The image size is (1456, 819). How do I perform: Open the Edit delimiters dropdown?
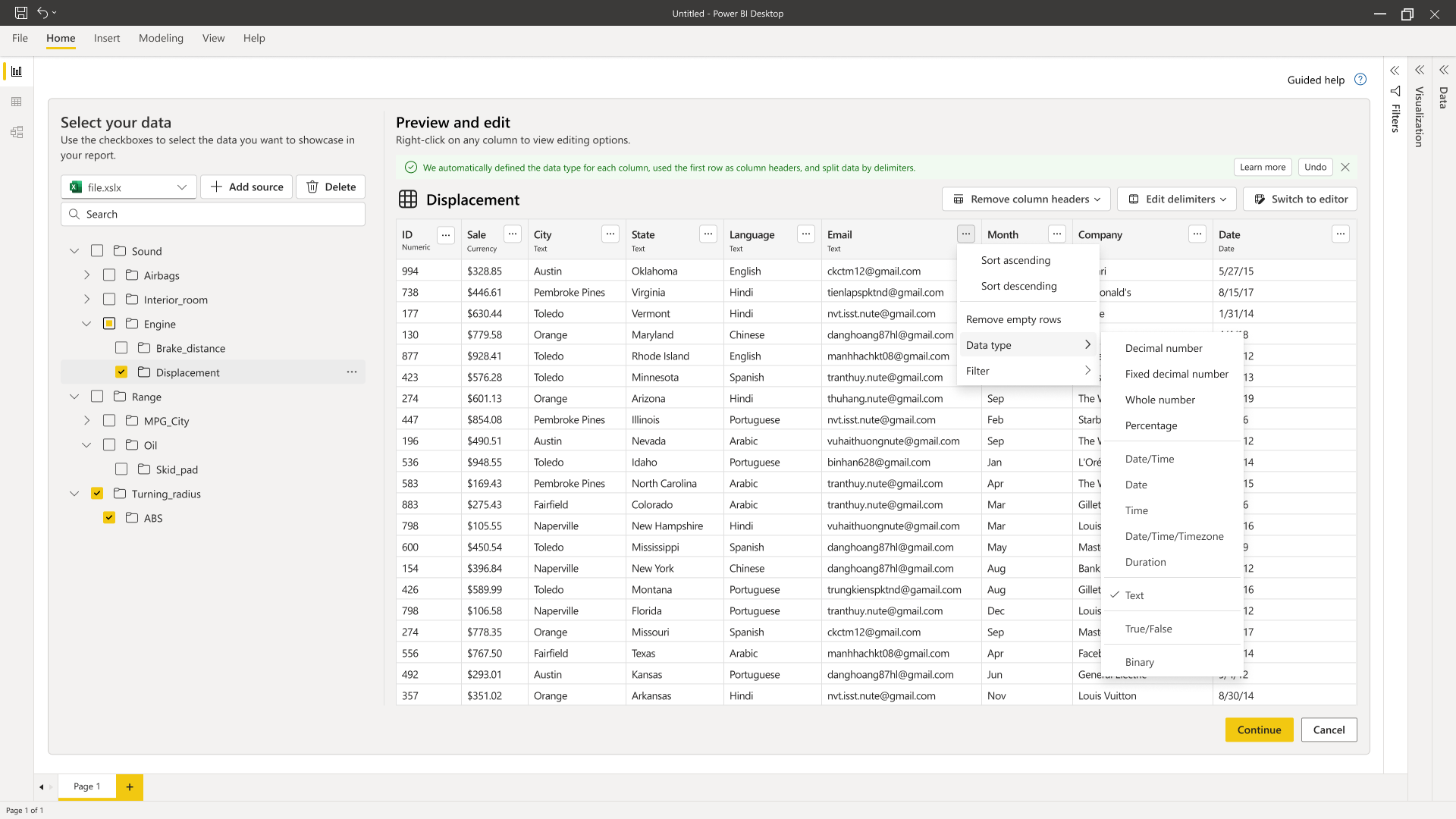click(x=1177, y=199)
